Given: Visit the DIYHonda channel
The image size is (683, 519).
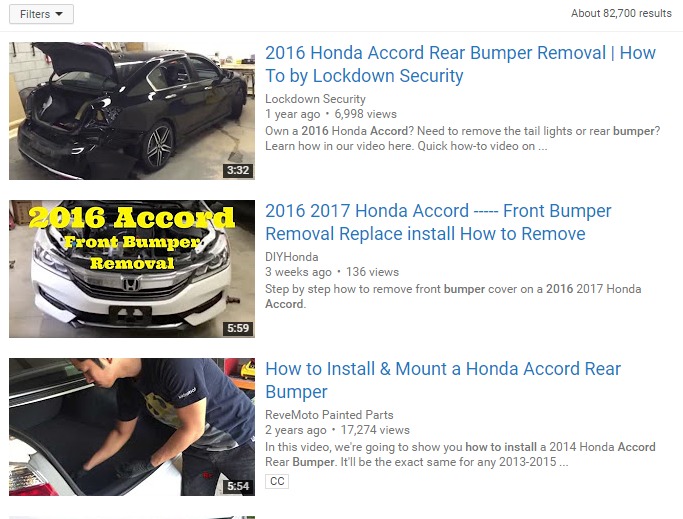Looking at the screenshot, I should 292,257.
